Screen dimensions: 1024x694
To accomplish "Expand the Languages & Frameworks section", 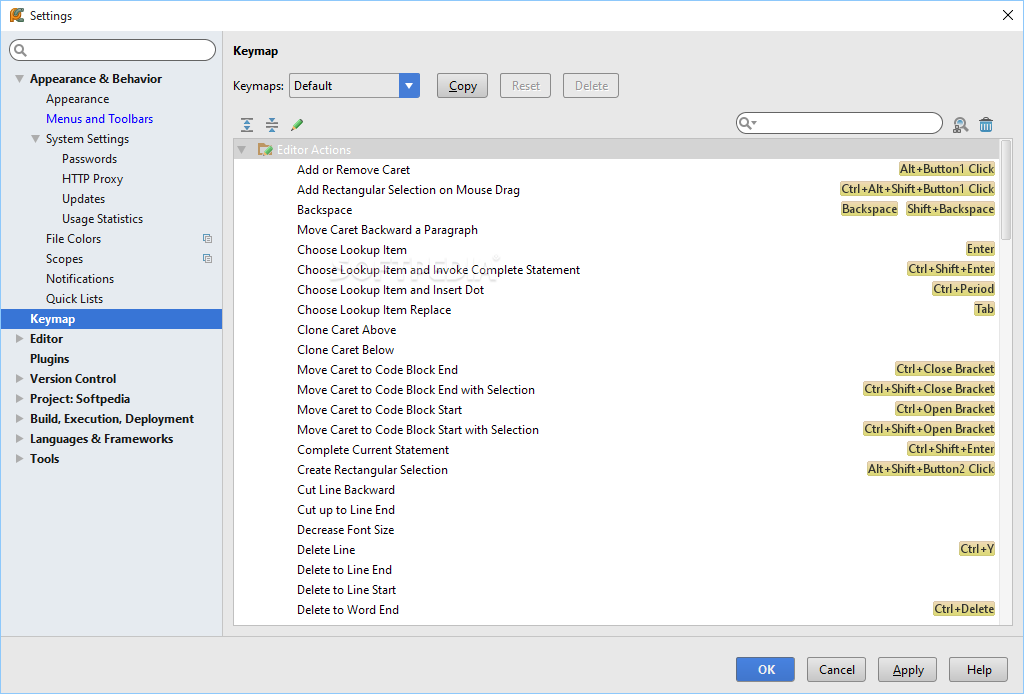I will pyautogui.click(x=20, y=439).
